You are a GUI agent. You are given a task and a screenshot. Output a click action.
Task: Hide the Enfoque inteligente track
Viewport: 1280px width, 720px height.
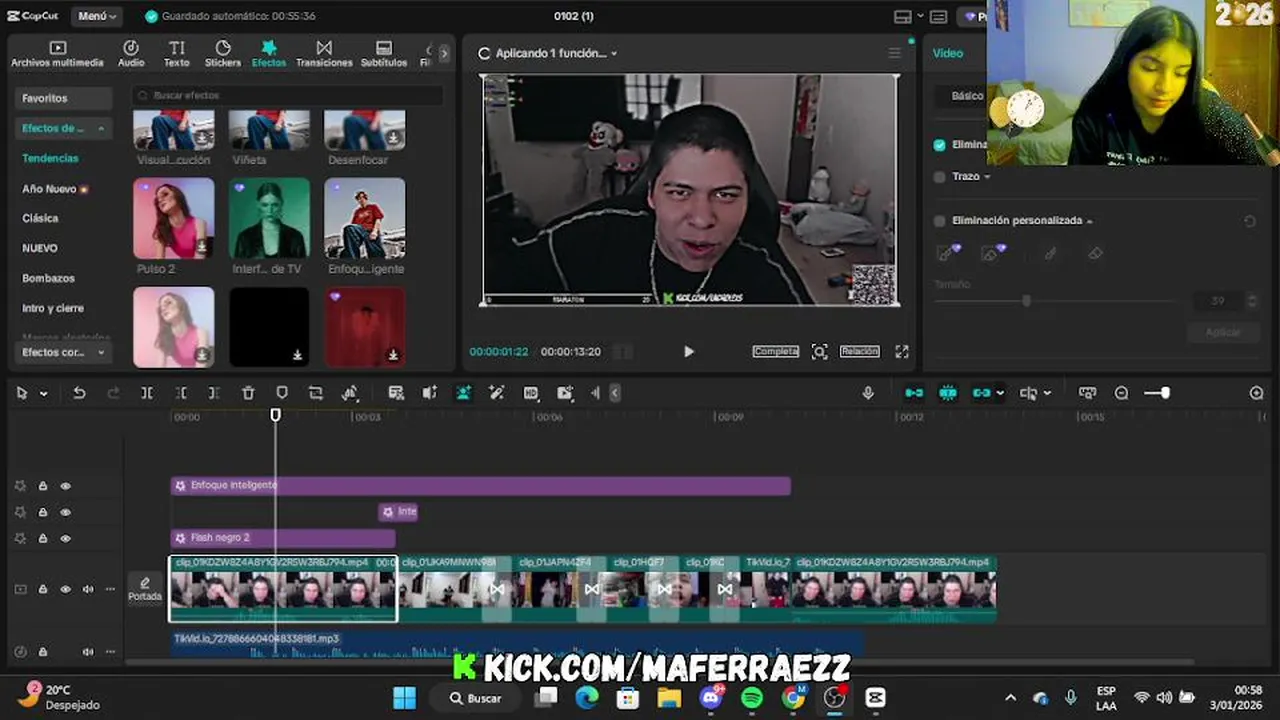[x=65, y=486]
